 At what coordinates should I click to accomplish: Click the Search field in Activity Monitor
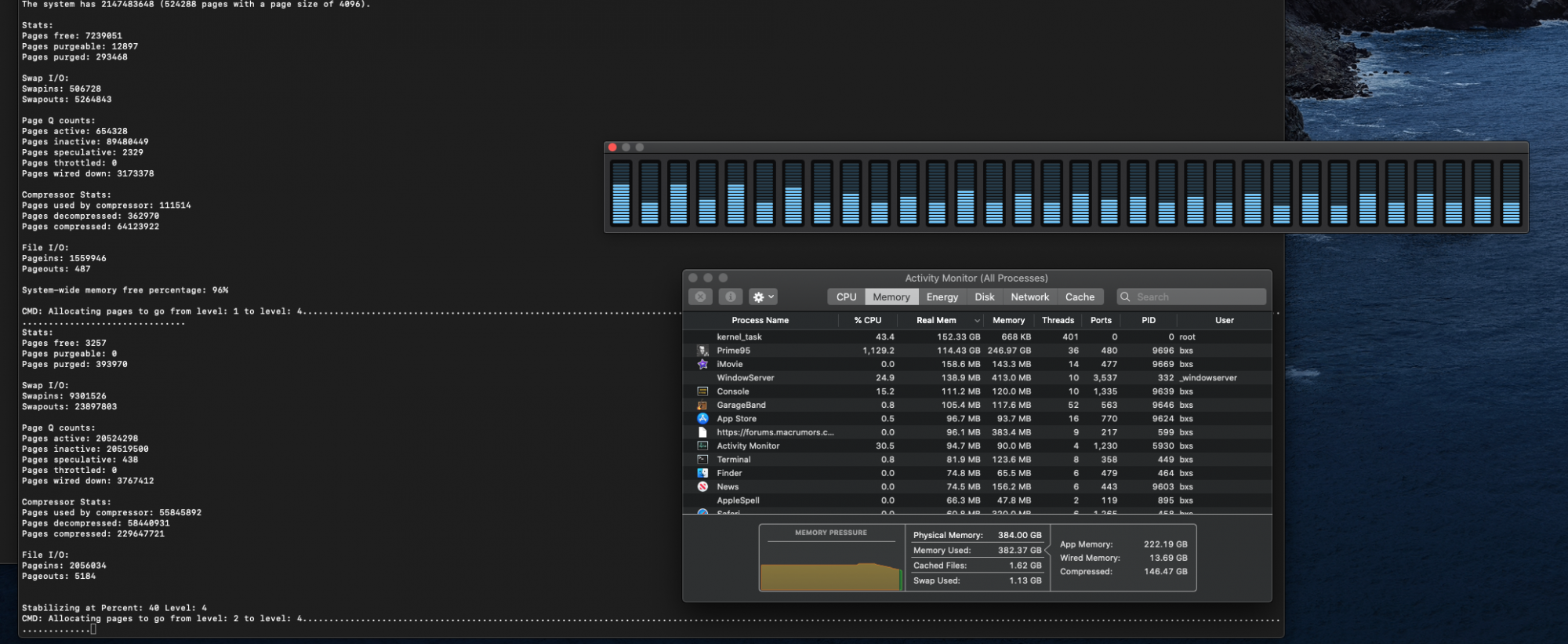(x=1192, y=297)
